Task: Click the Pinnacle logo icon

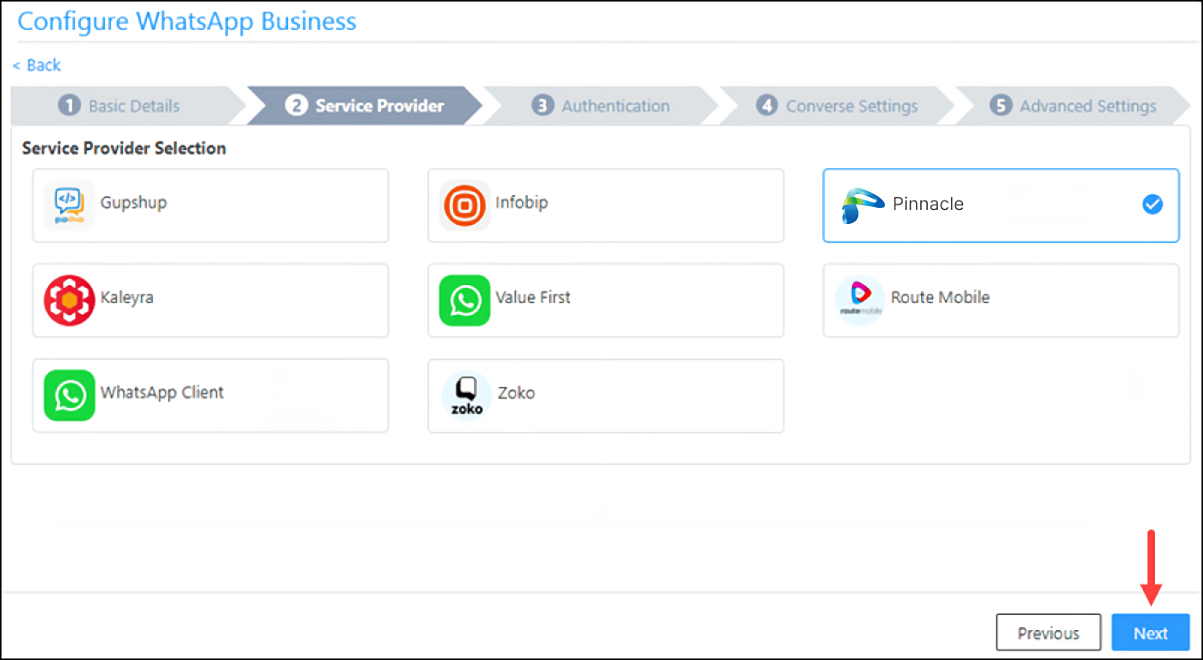Action: (861, 205)
